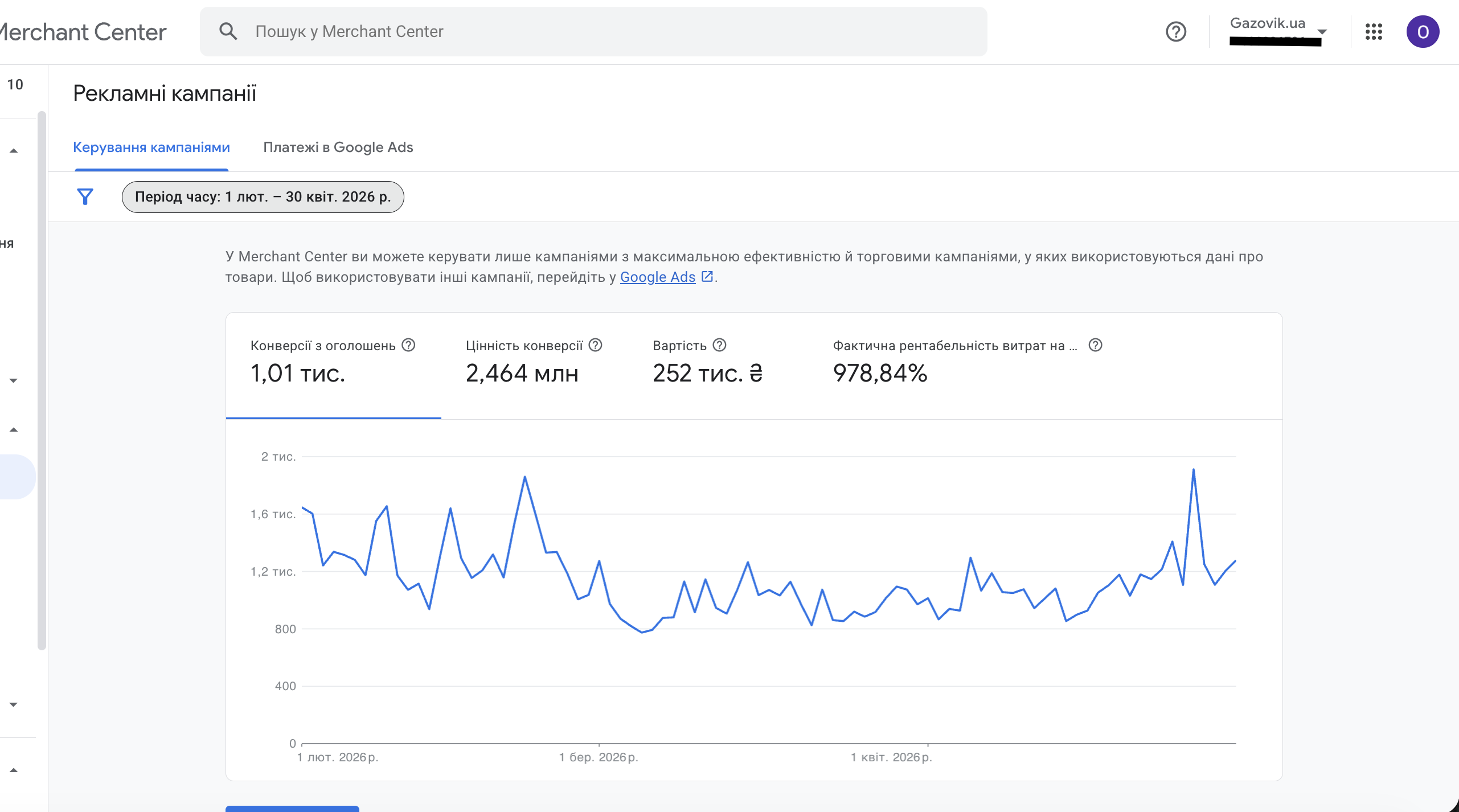Show help for Конверсії з оголошень
The image size is (1459, 812).
point(408,345)
